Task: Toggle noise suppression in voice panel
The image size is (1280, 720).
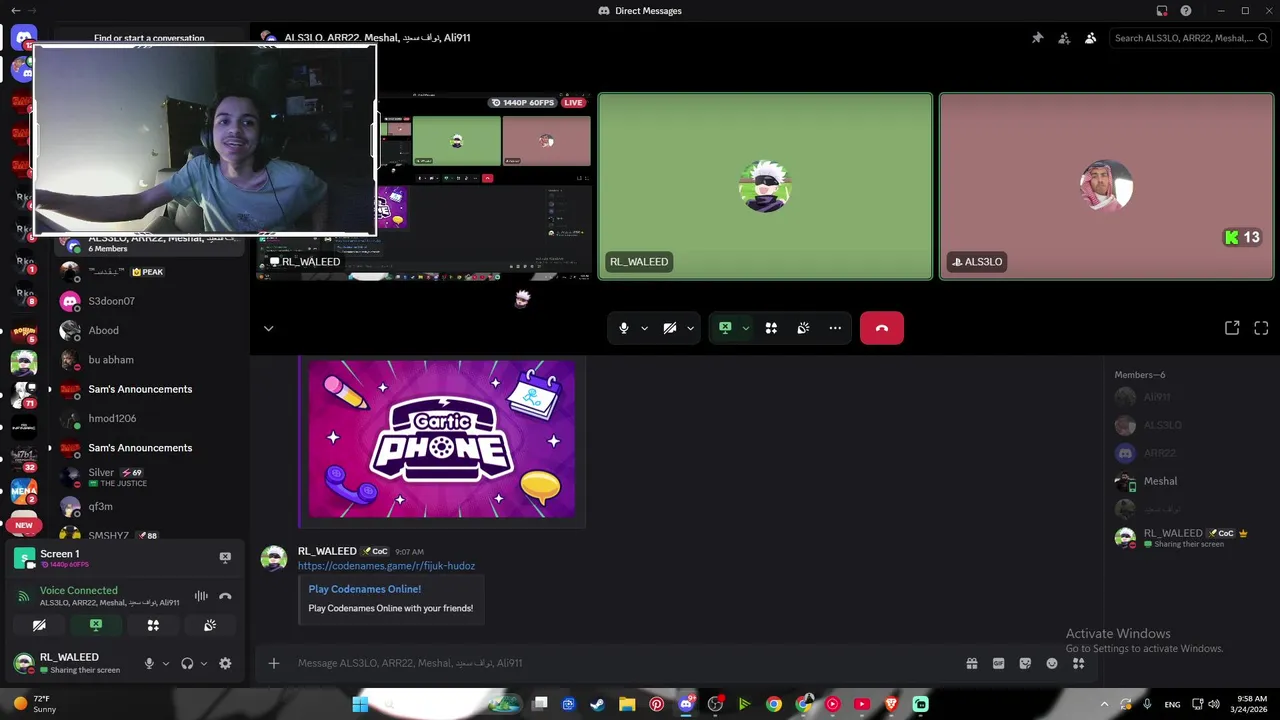Action: 201,596
